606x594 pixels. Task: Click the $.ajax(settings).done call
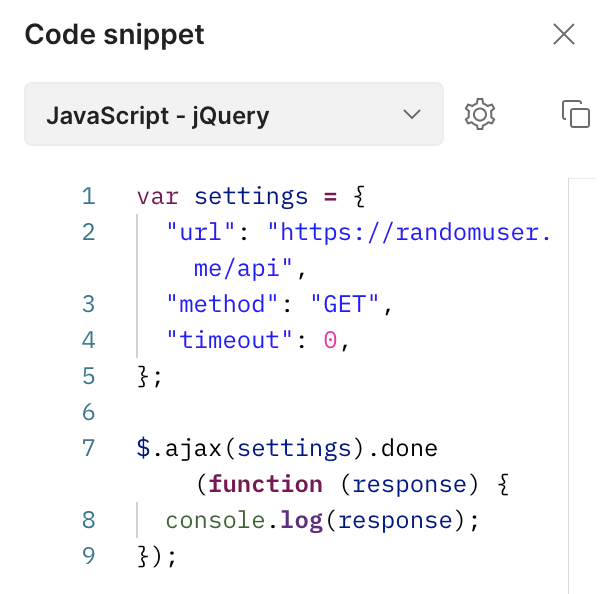tap(287, 448)
